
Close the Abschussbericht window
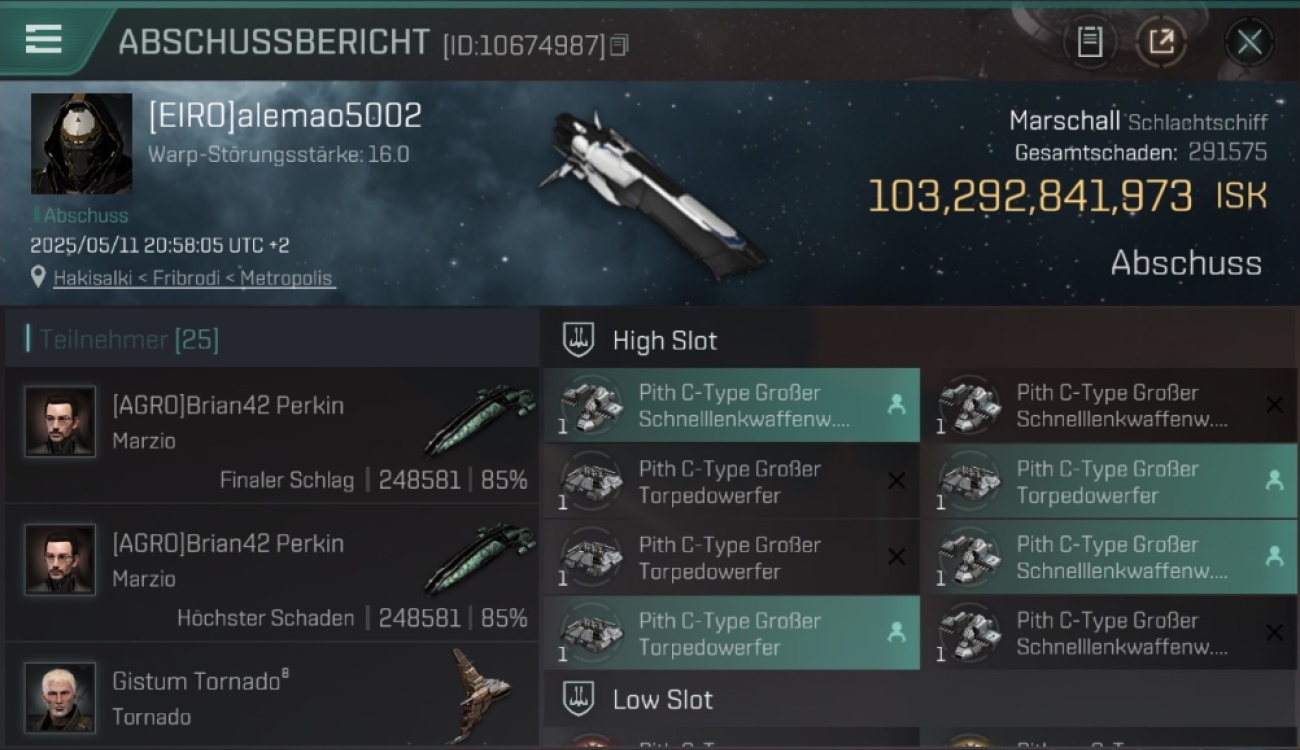point(1249,42)
